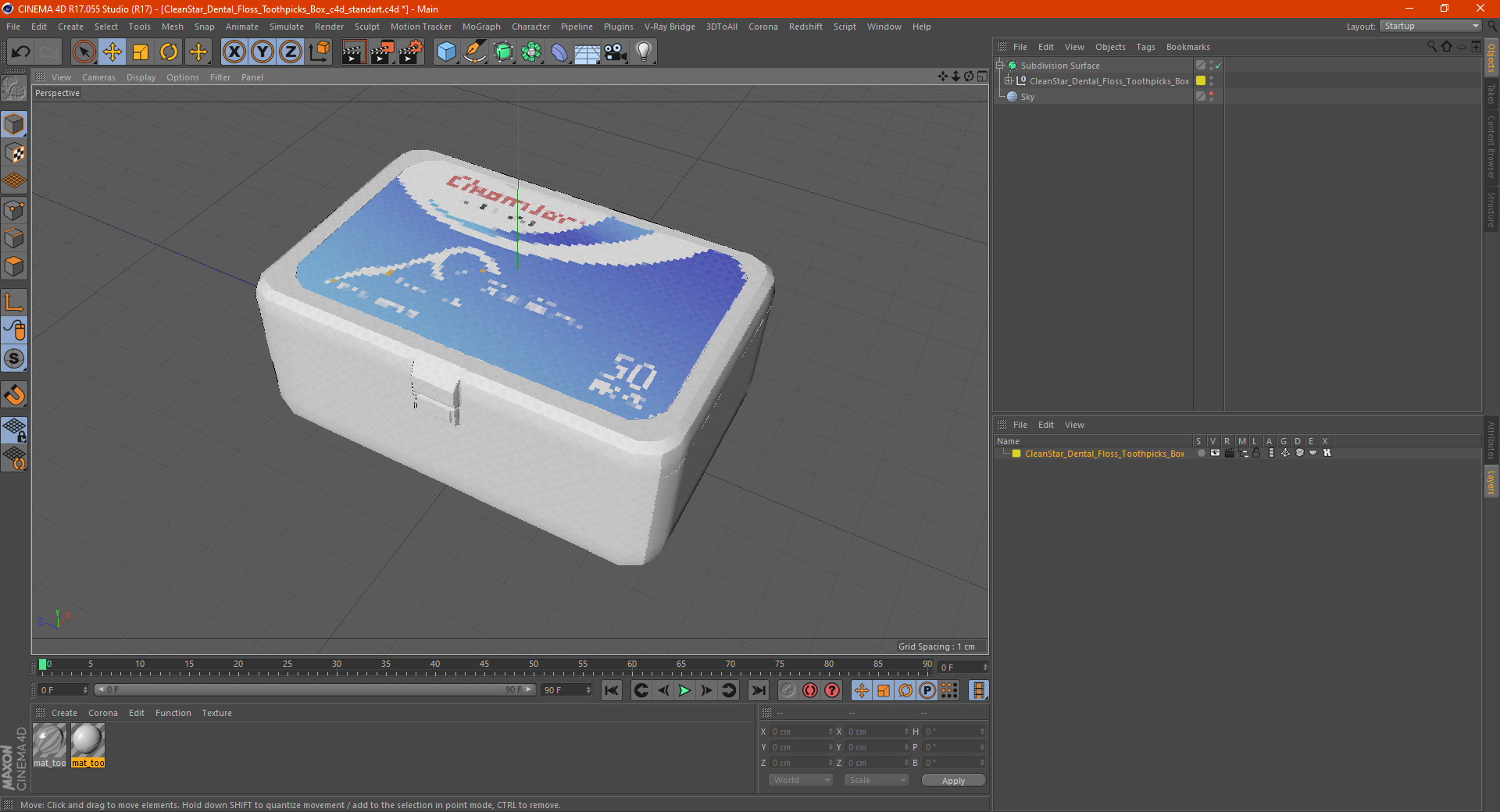Viewport: 1500px width, 812px height.
Task: Add a Floor environment object
Action: pyautogui.click(x=587, y=52)
